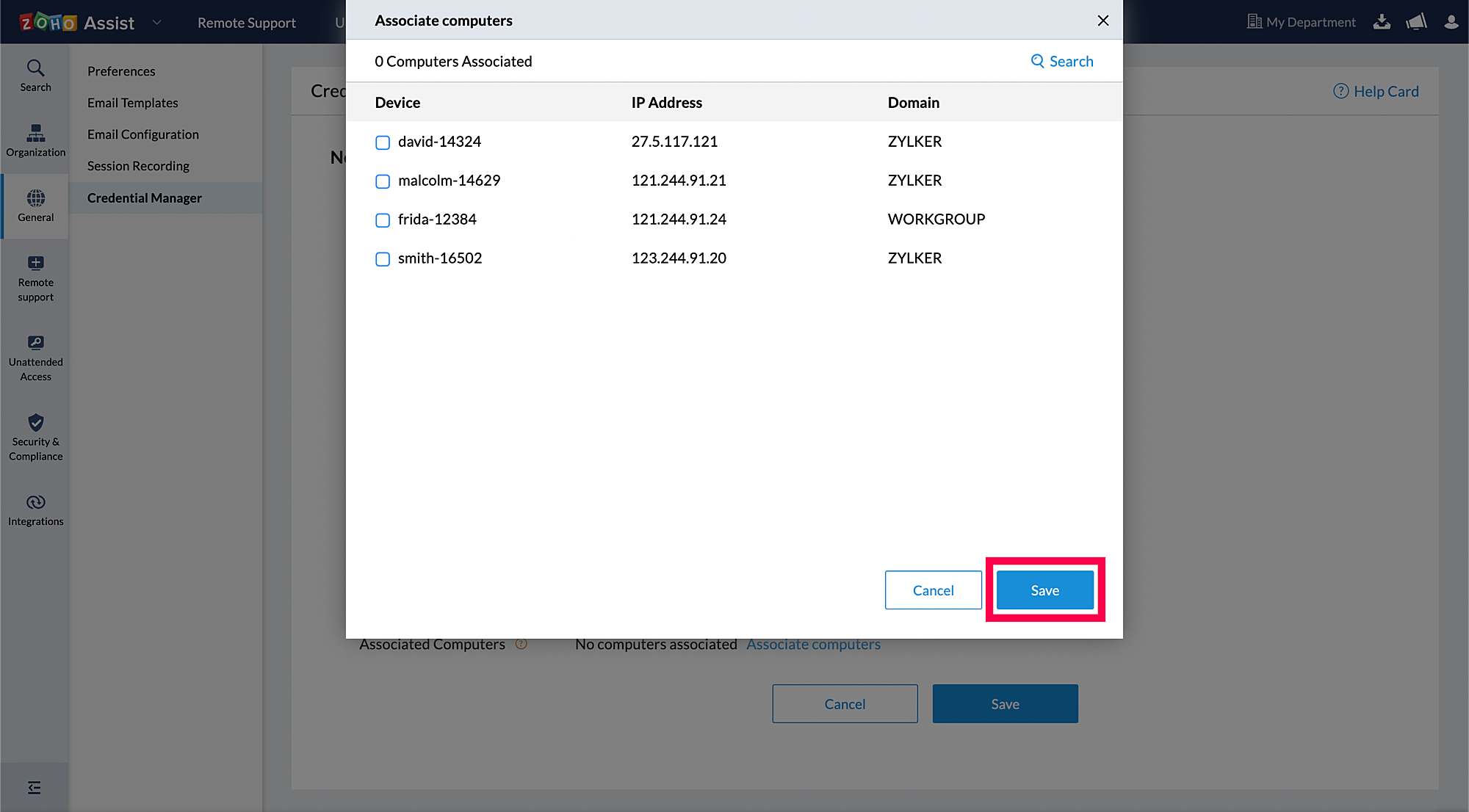The image size is (1469, 812).
Task: Open the Organization section icon
Action: (35, 140)
